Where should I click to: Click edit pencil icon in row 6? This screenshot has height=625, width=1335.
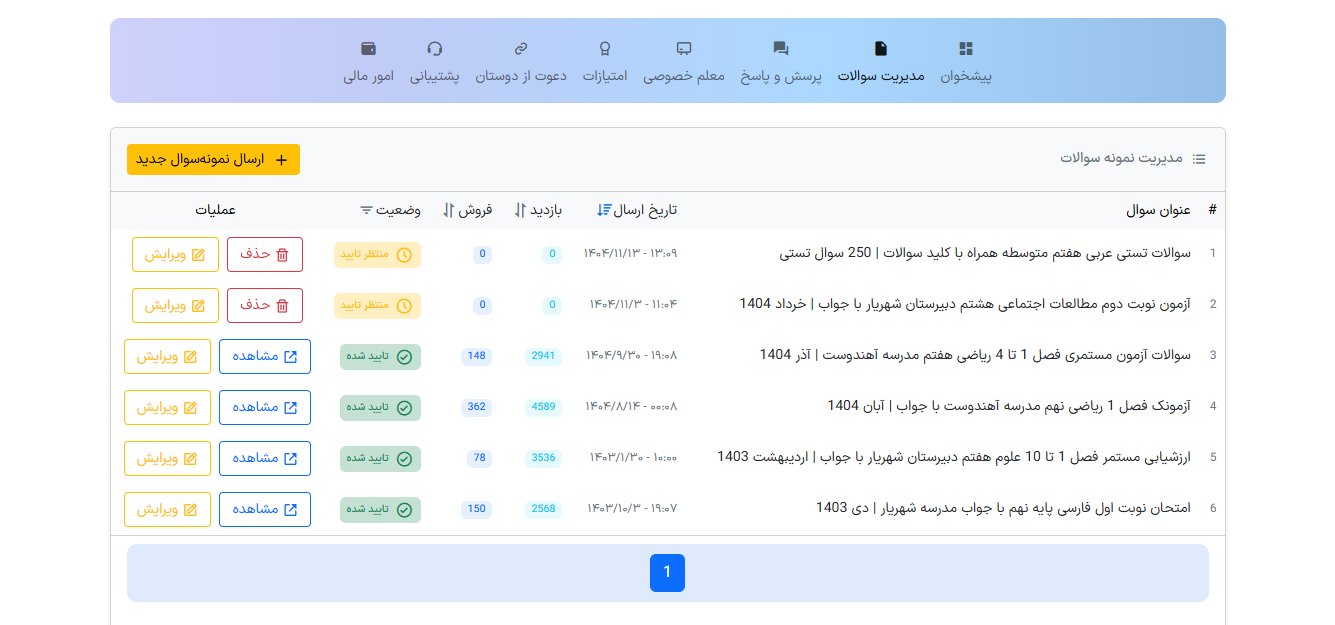(x=190, y=509)
